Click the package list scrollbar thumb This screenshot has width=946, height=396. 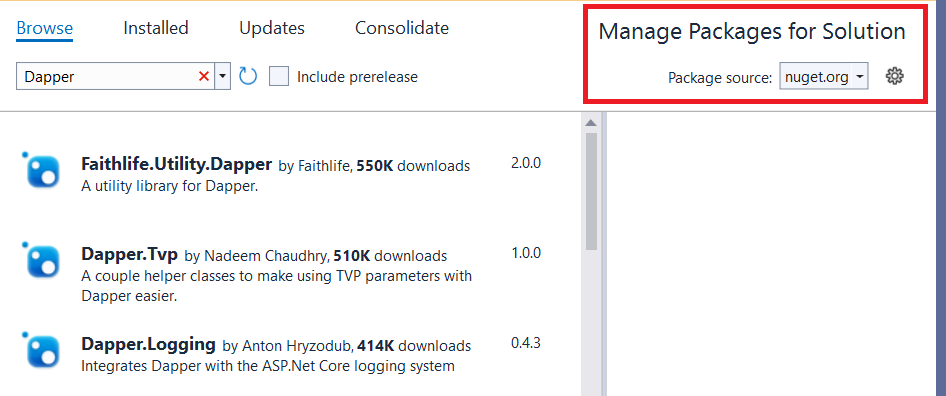pyautogui.click(x=591, y=191)
